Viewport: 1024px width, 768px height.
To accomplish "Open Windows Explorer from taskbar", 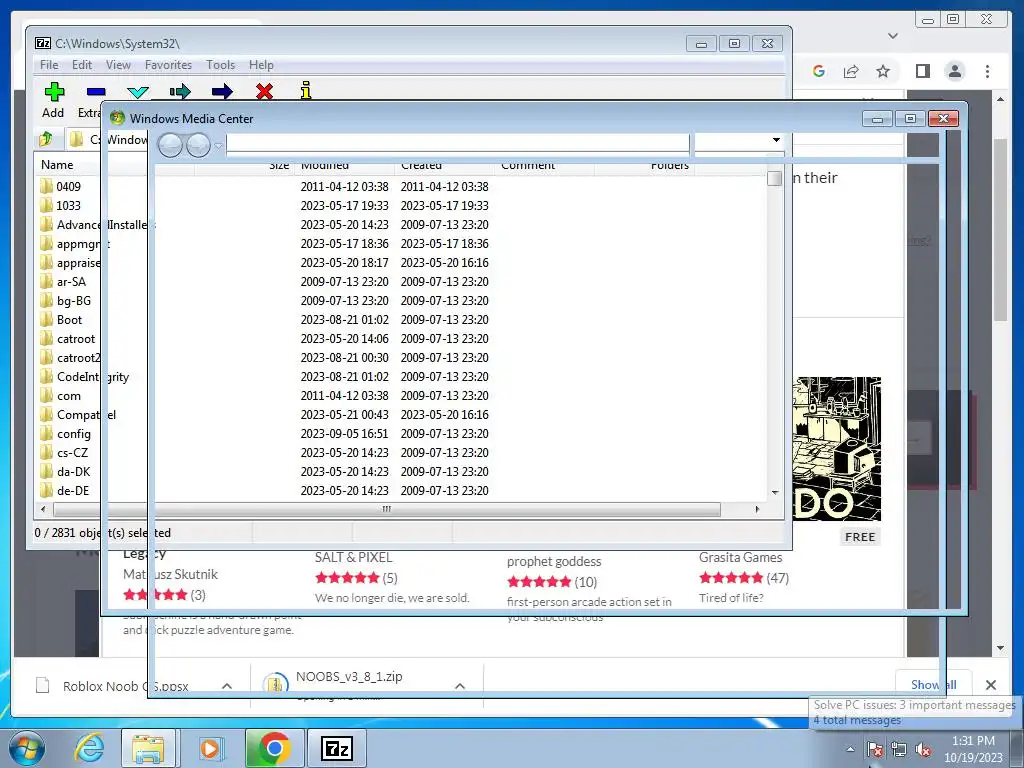I will 148,748.
